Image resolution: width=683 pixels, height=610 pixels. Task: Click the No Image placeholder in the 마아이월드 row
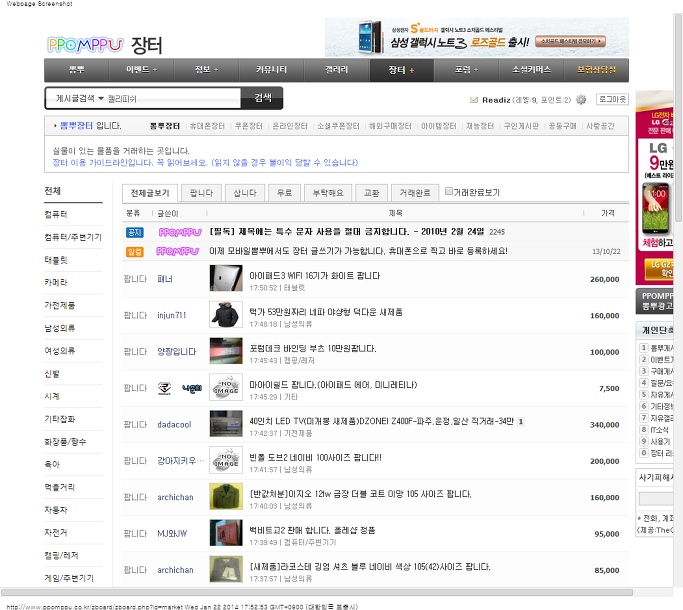pyautogui.click(x=226, y=387)
